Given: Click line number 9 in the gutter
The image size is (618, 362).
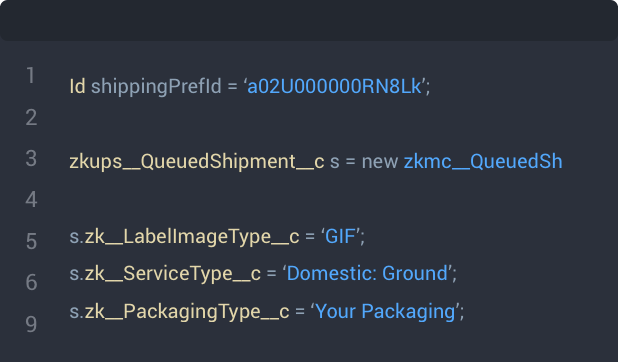Looking at the screenshot, I should [x=31, y=324].
